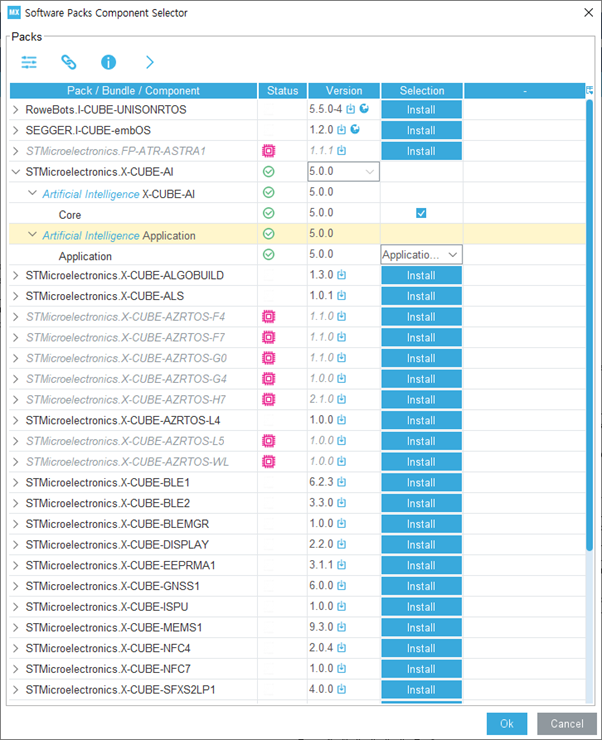Viewport: 602px width, 740px height.
Task: Click download icon next to X-CUBE-BLE1 version 6.2.3
Action: (x=342, y=482)
